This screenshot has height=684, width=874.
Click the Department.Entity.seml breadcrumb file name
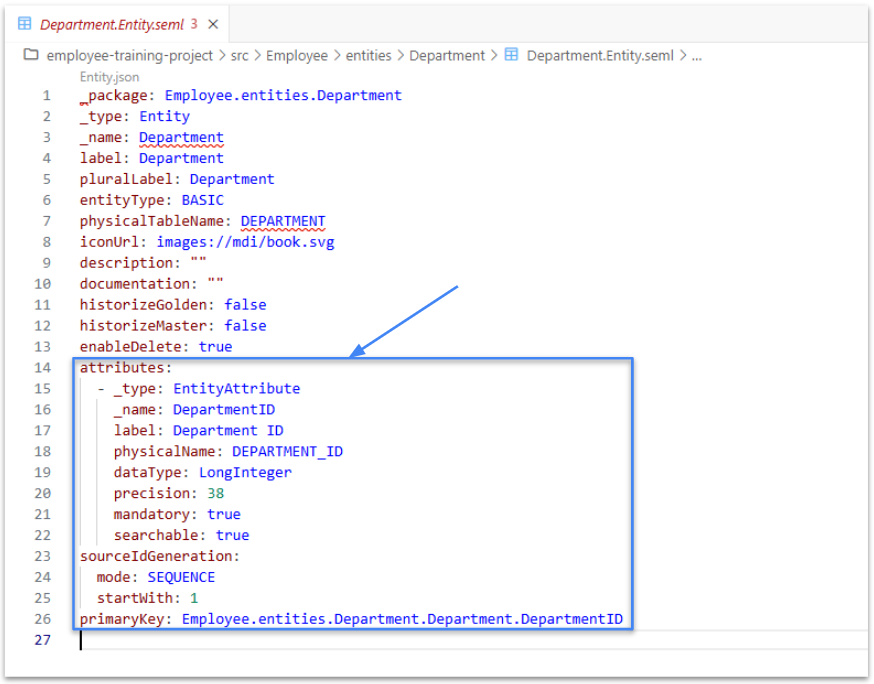(601, 56)
